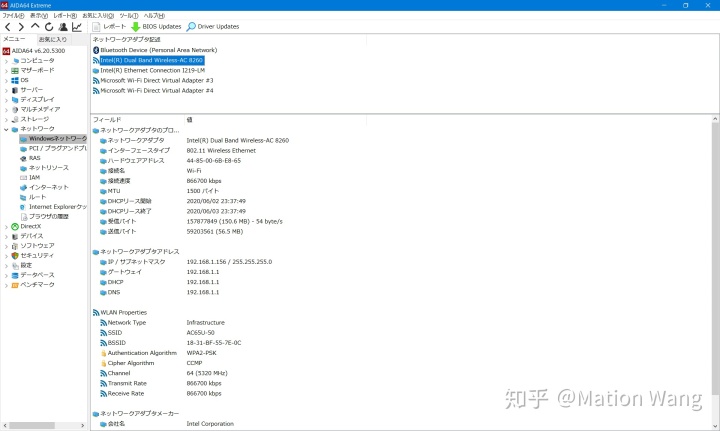Click the WLAN Properties section header
The width and height of the screenshot is (720, 431).
120,313
